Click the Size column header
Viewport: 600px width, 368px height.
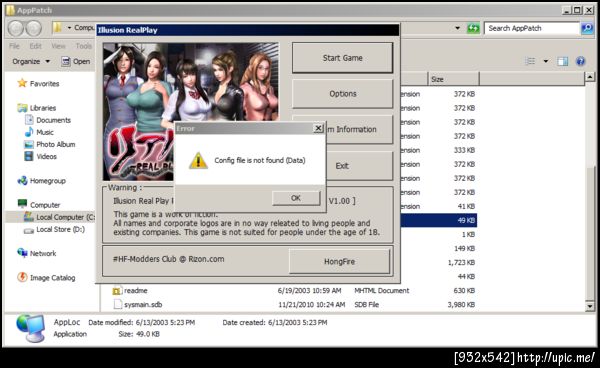[x=453, y=79]
